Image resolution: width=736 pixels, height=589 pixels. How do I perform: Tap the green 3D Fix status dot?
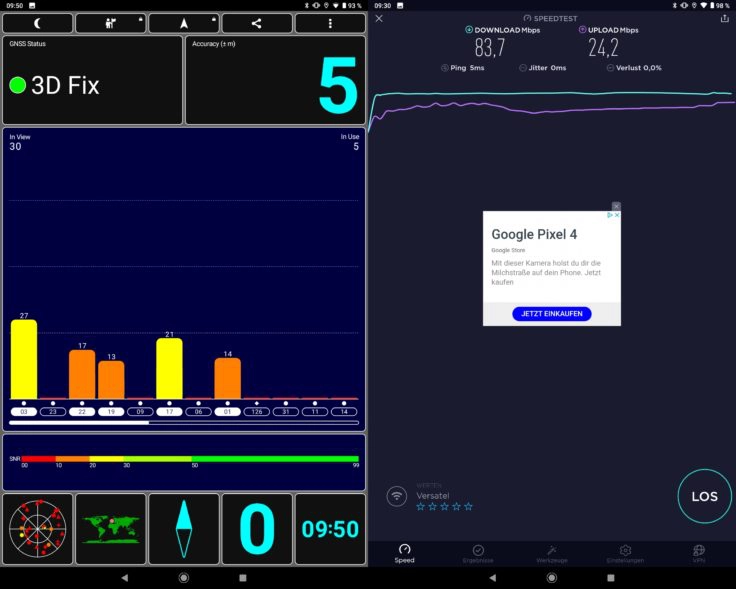[x=17, y=85]
